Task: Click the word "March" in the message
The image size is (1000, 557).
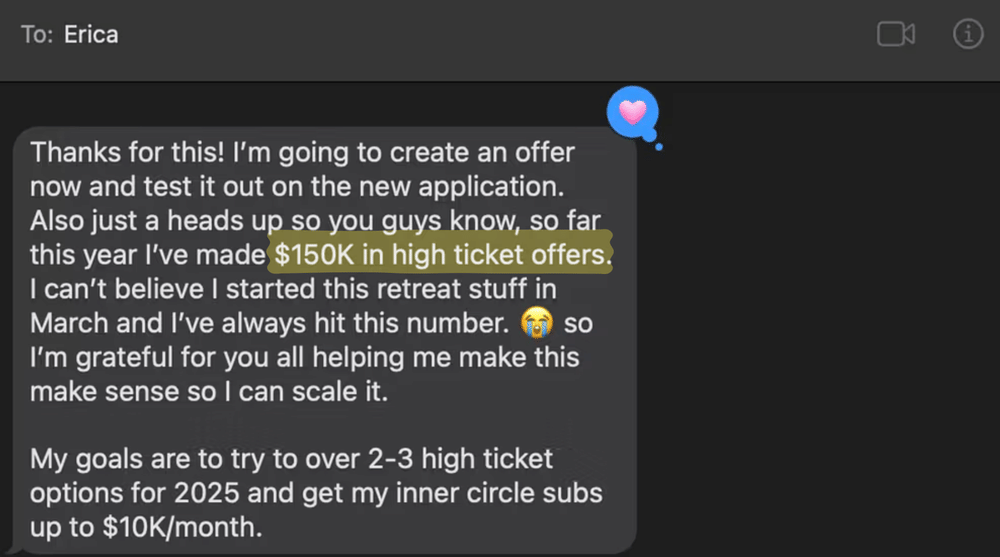Action: point(69,323)
